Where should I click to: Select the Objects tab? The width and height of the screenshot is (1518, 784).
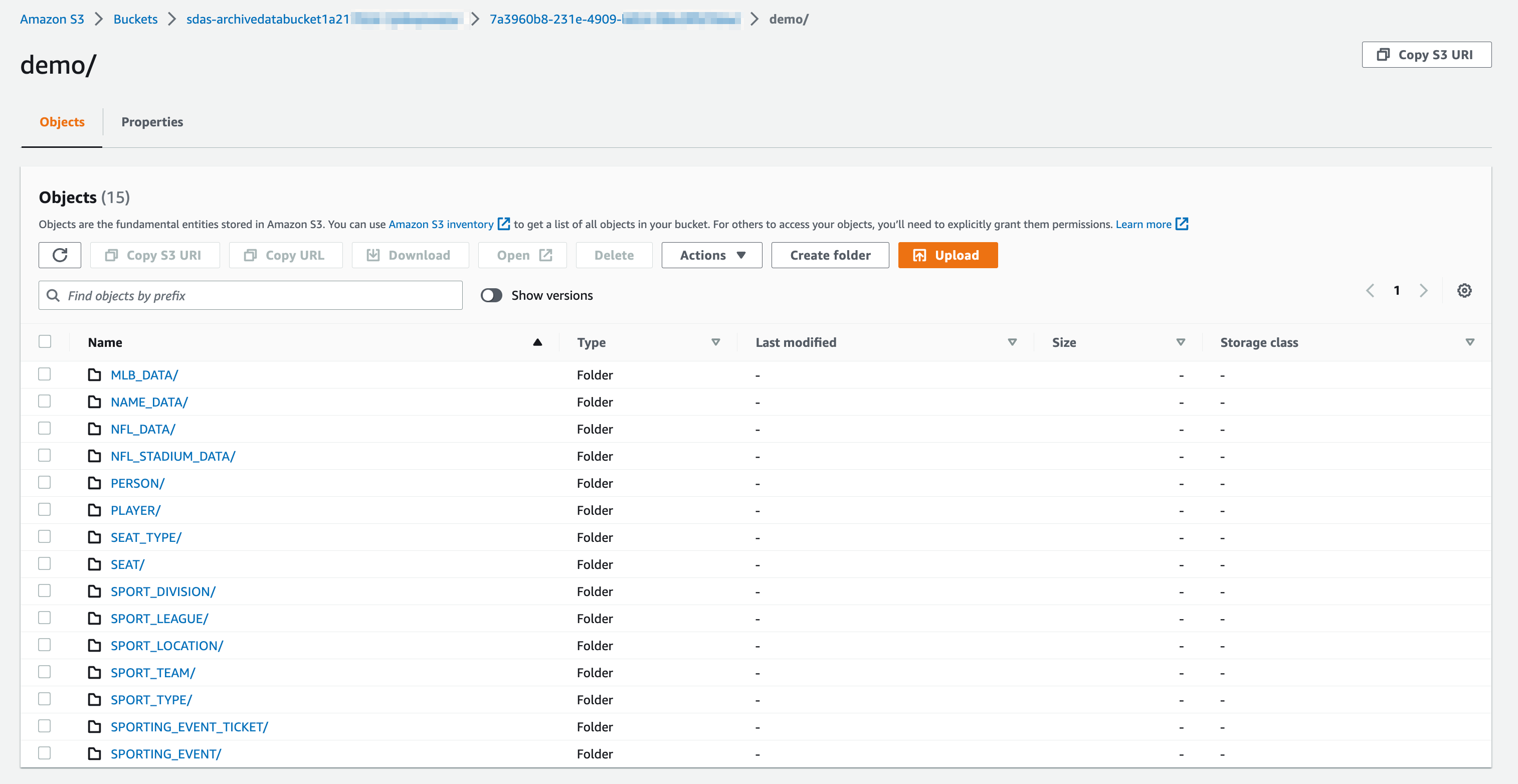(x=61, y=122)
